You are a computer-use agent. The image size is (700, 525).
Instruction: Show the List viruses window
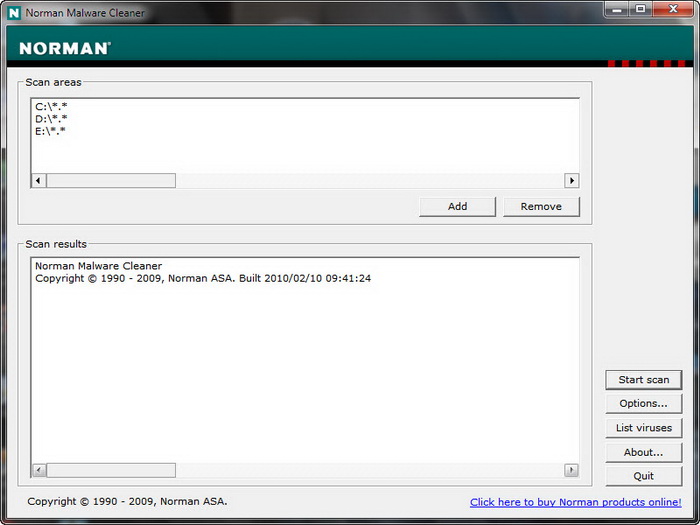coord(644,428)
